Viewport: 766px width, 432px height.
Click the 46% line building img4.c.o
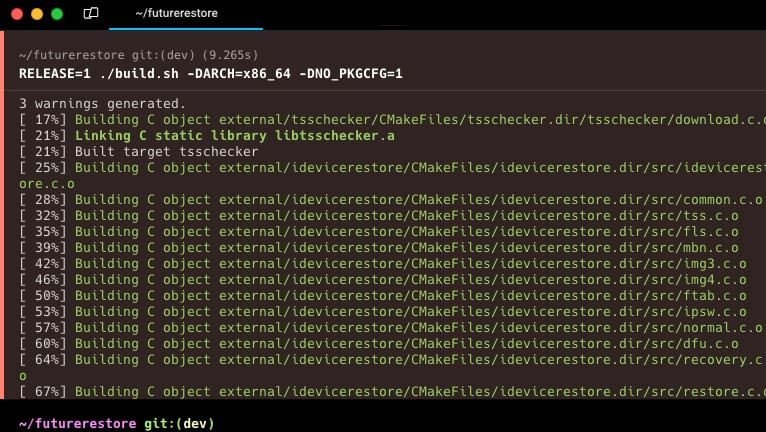pos(383,280)
